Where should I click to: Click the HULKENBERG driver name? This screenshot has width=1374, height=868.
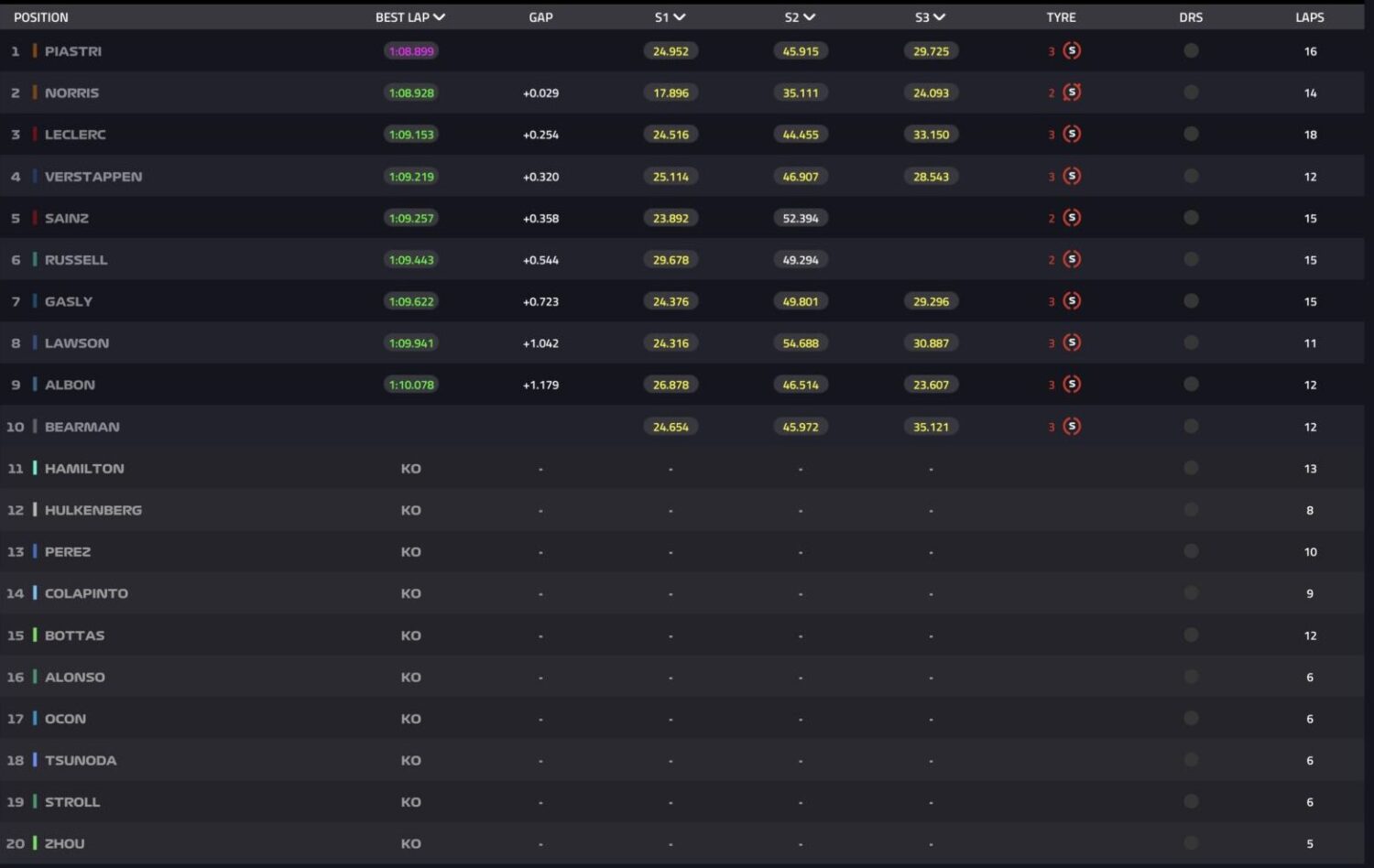pyautogui.click(x=93, y=510)
